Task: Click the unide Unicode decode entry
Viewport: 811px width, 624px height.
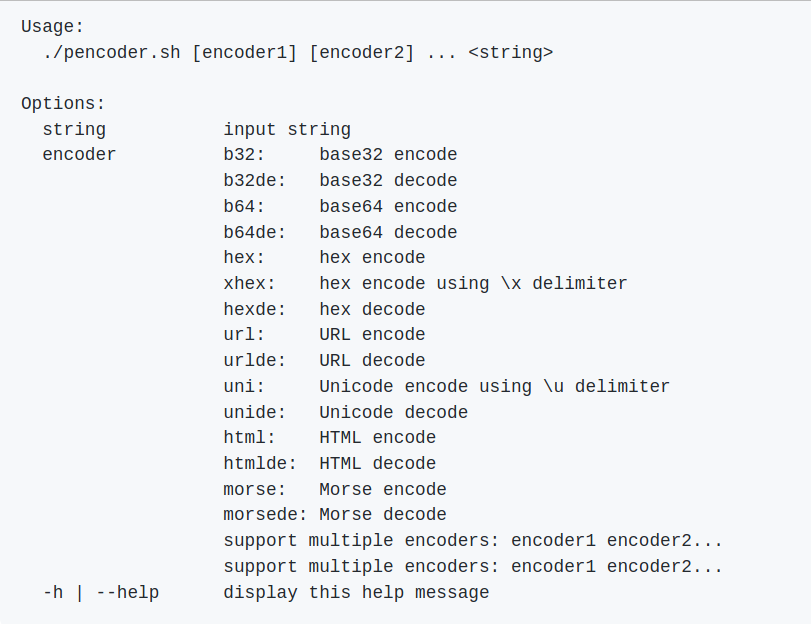Action: (x=346, y=412)
